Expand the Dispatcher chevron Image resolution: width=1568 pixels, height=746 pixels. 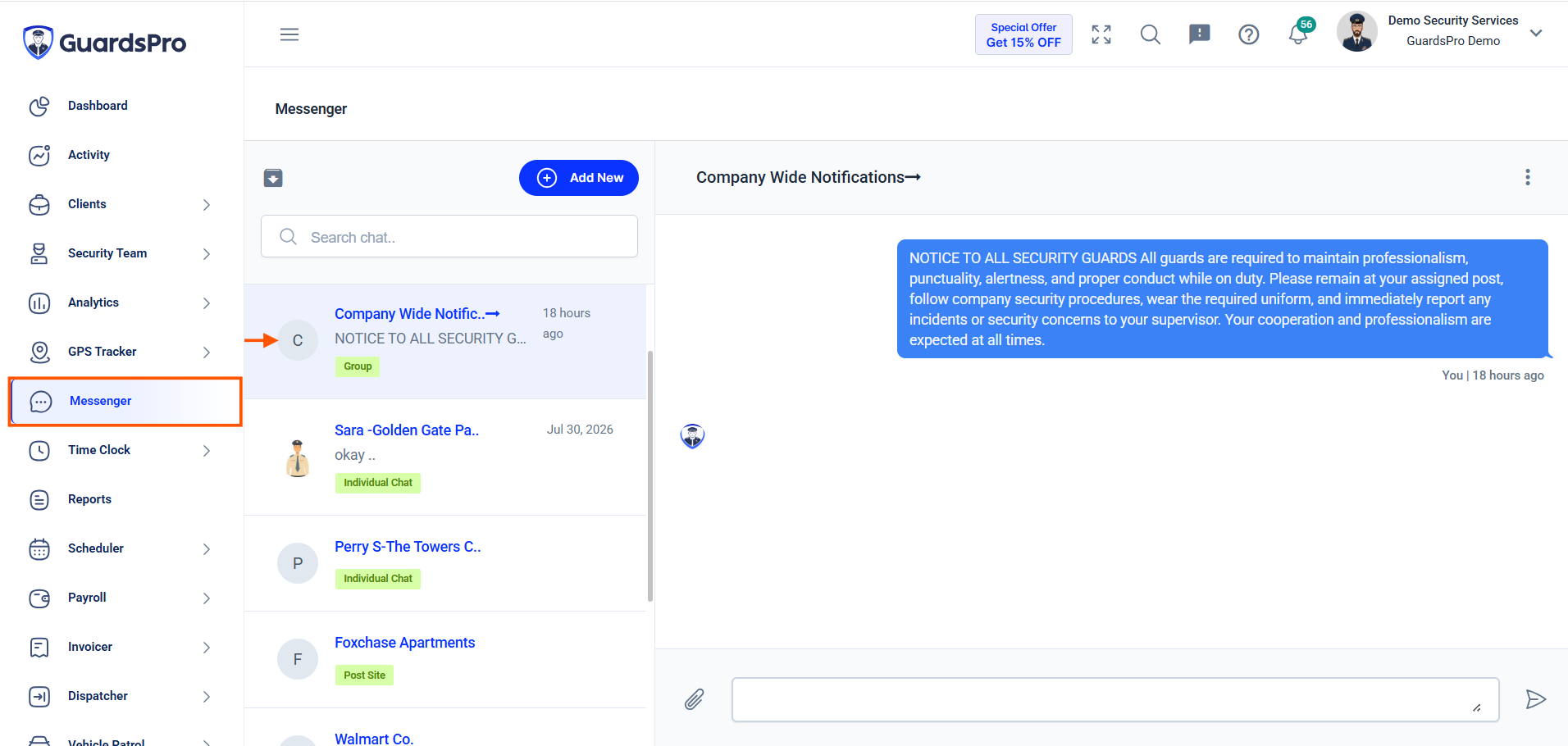pyautogui.click(x=207, y=697)
